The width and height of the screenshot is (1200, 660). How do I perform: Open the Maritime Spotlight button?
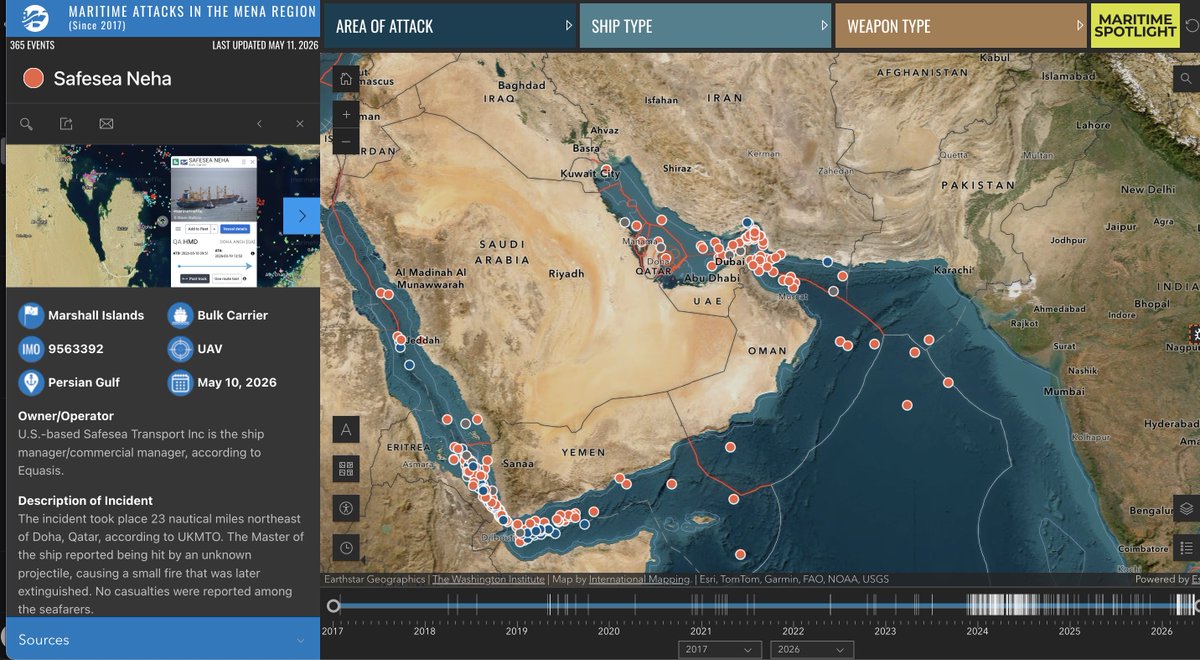pos(1135,26)
